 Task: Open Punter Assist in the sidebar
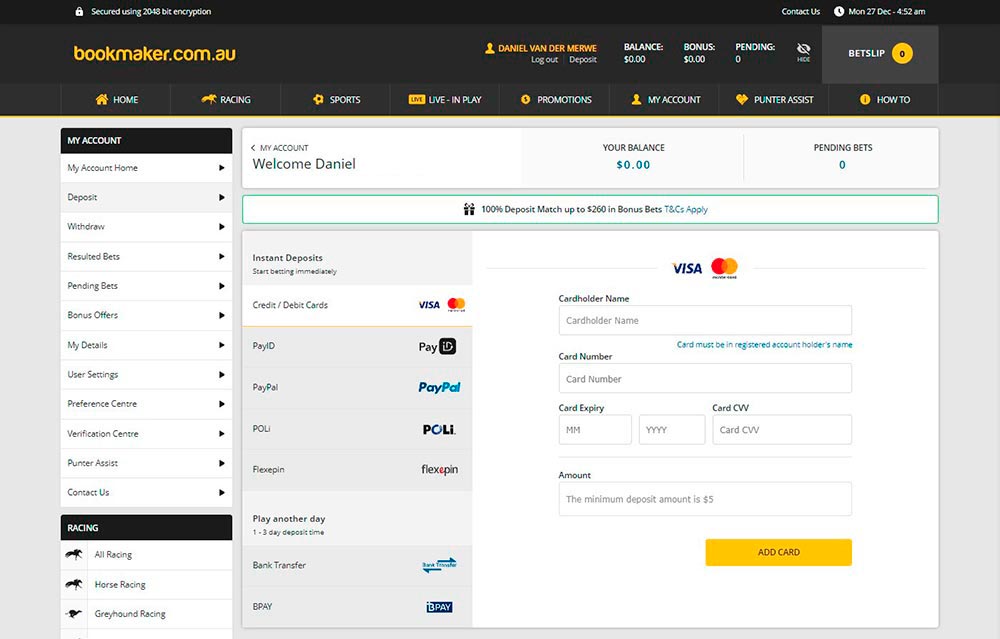click(146, 463)
